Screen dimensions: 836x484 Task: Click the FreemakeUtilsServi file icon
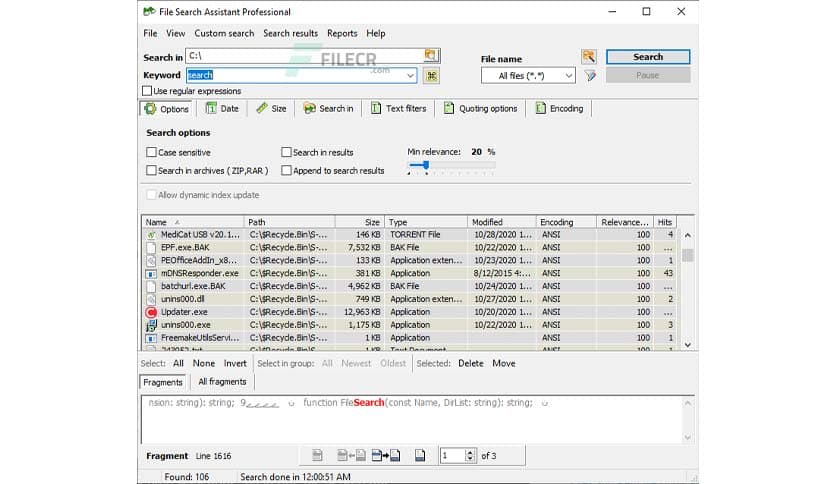[151, 338]
